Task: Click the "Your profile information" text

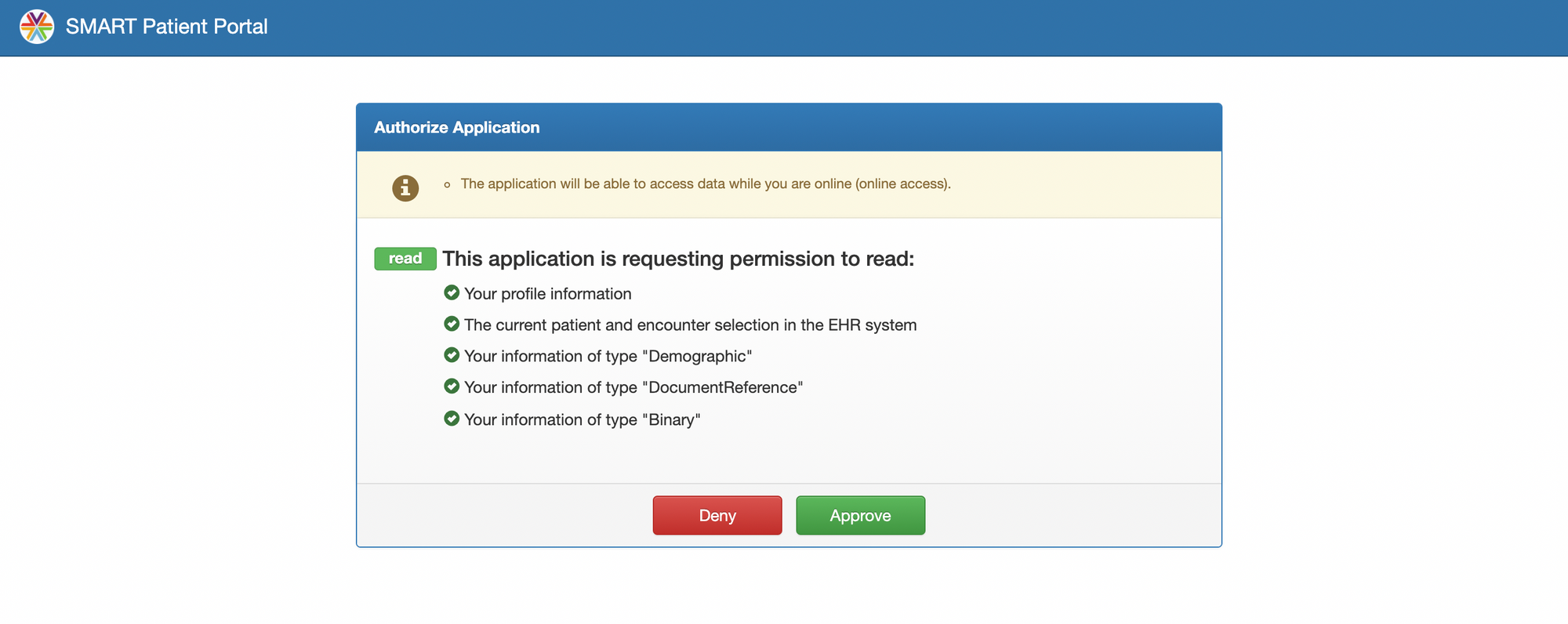Action: pos(548,294)
